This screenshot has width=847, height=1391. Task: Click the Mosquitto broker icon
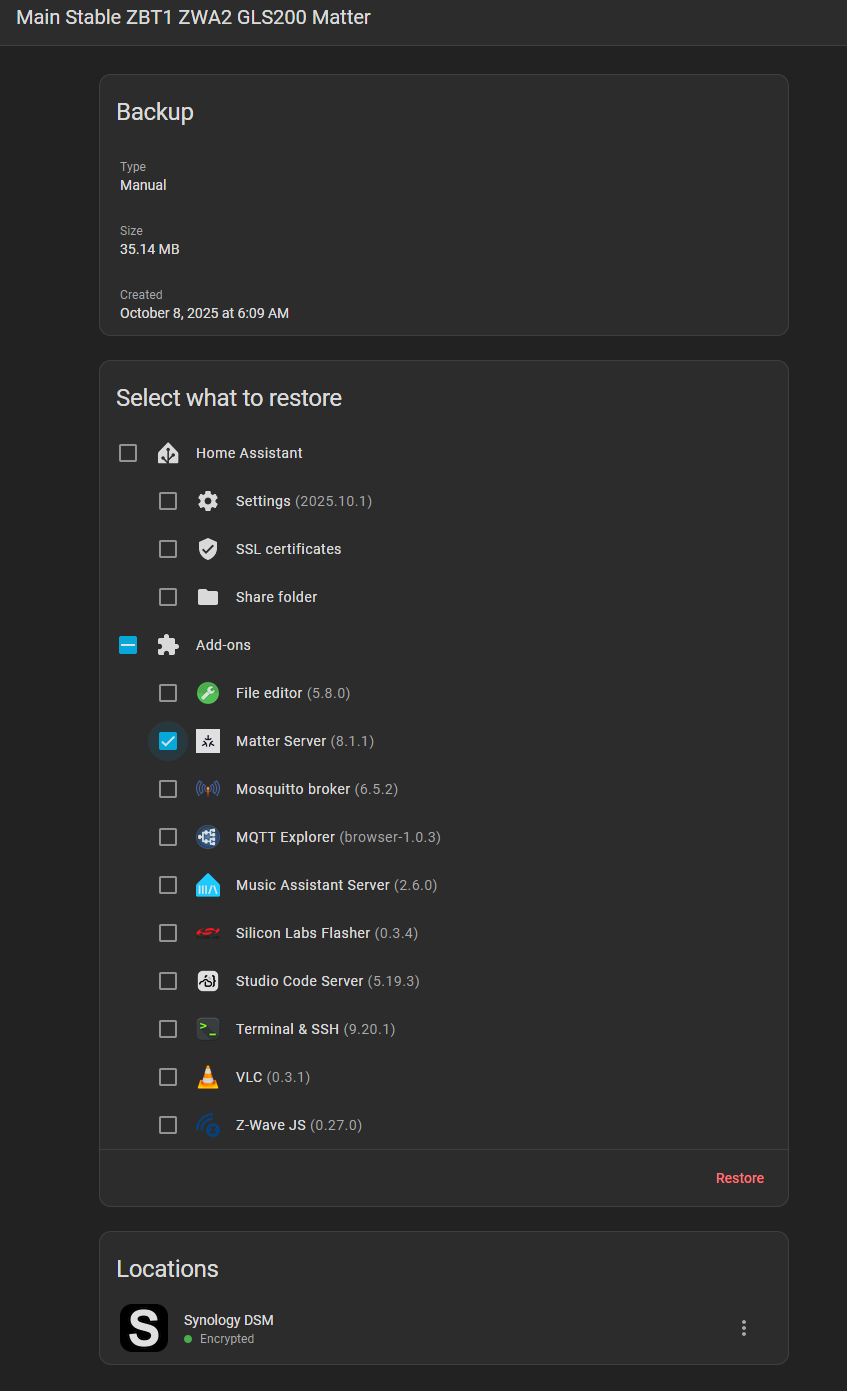pos(208,789)
